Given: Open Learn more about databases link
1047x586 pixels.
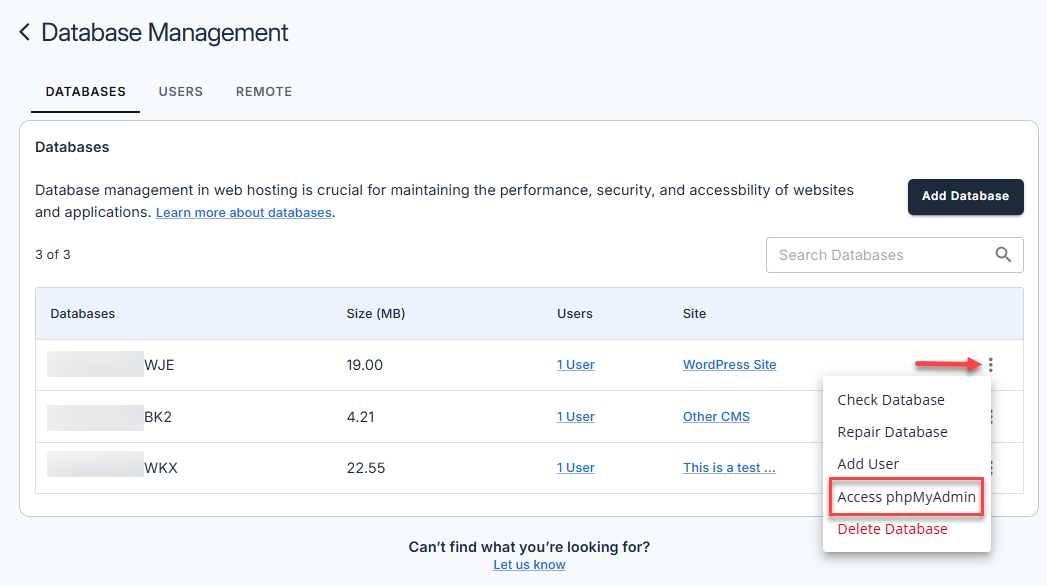Looking at the screenshot, I should tap(243, 212).
